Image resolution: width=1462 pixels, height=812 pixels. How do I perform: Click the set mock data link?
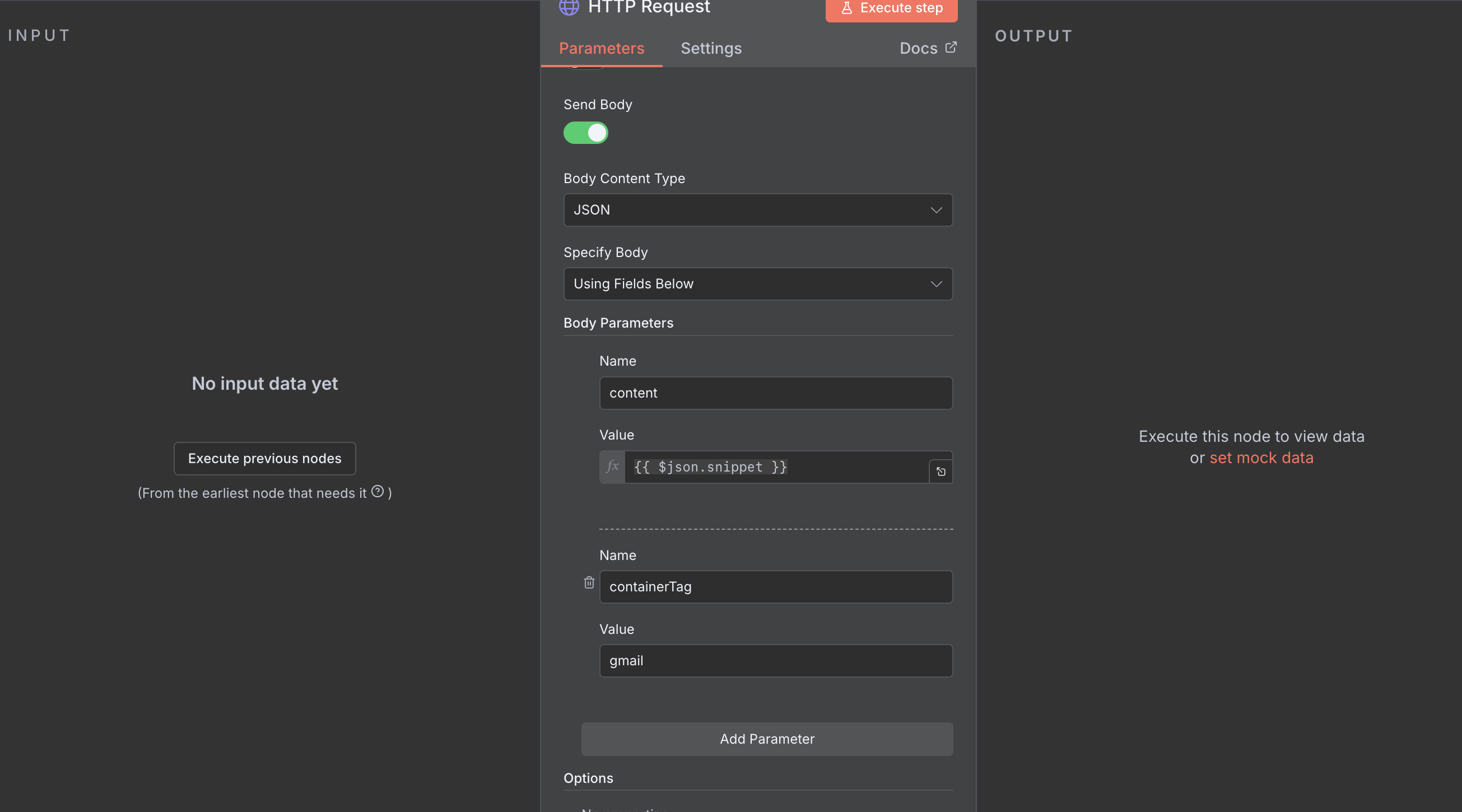pyautogui.click(x=1261, y=458)
